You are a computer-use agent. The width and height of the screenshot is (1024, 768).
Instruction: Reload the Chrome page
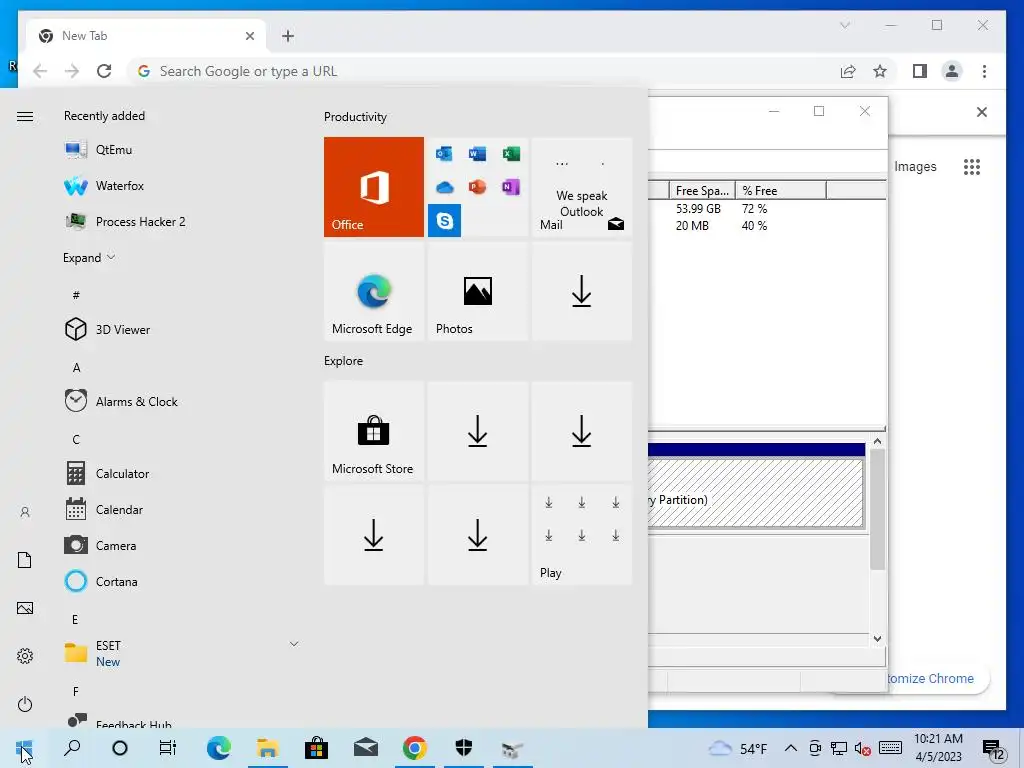[x=104, y=71]
